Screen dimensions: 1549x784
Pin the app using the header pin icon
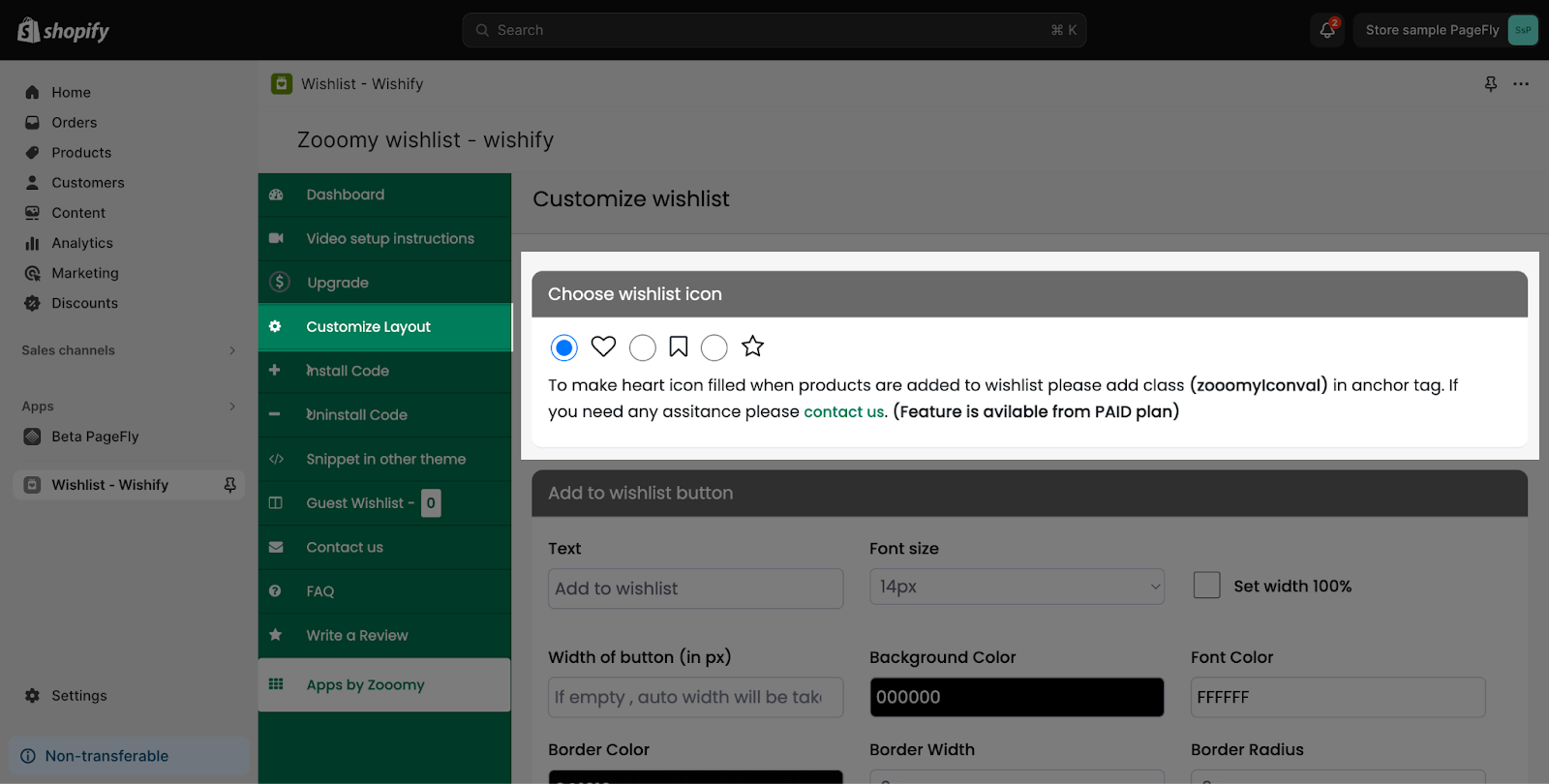pyautogui.click(x=1491, y=84)
